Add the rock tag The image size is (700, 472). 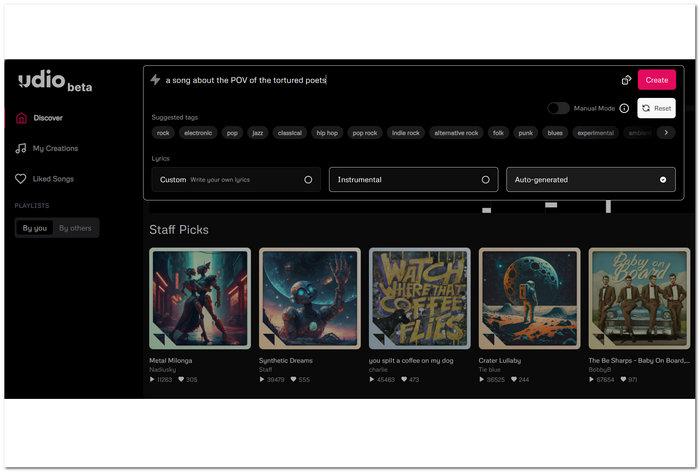pyautogui.click(x=163, y=133)
